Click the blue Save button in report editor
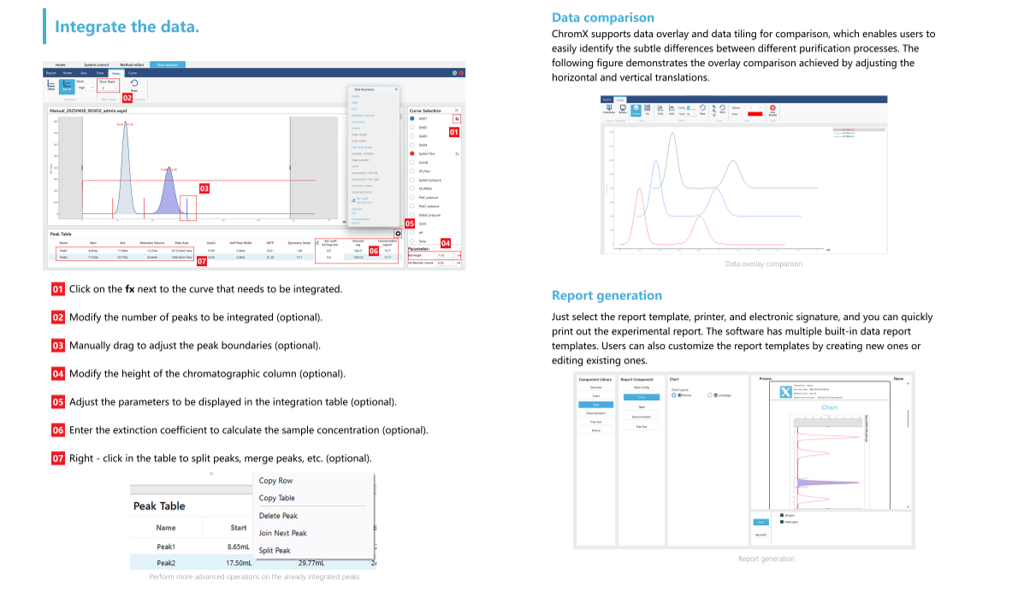The height and width of the screenshot is (615, 1018). pyautogui.click(x=761, y=522)
